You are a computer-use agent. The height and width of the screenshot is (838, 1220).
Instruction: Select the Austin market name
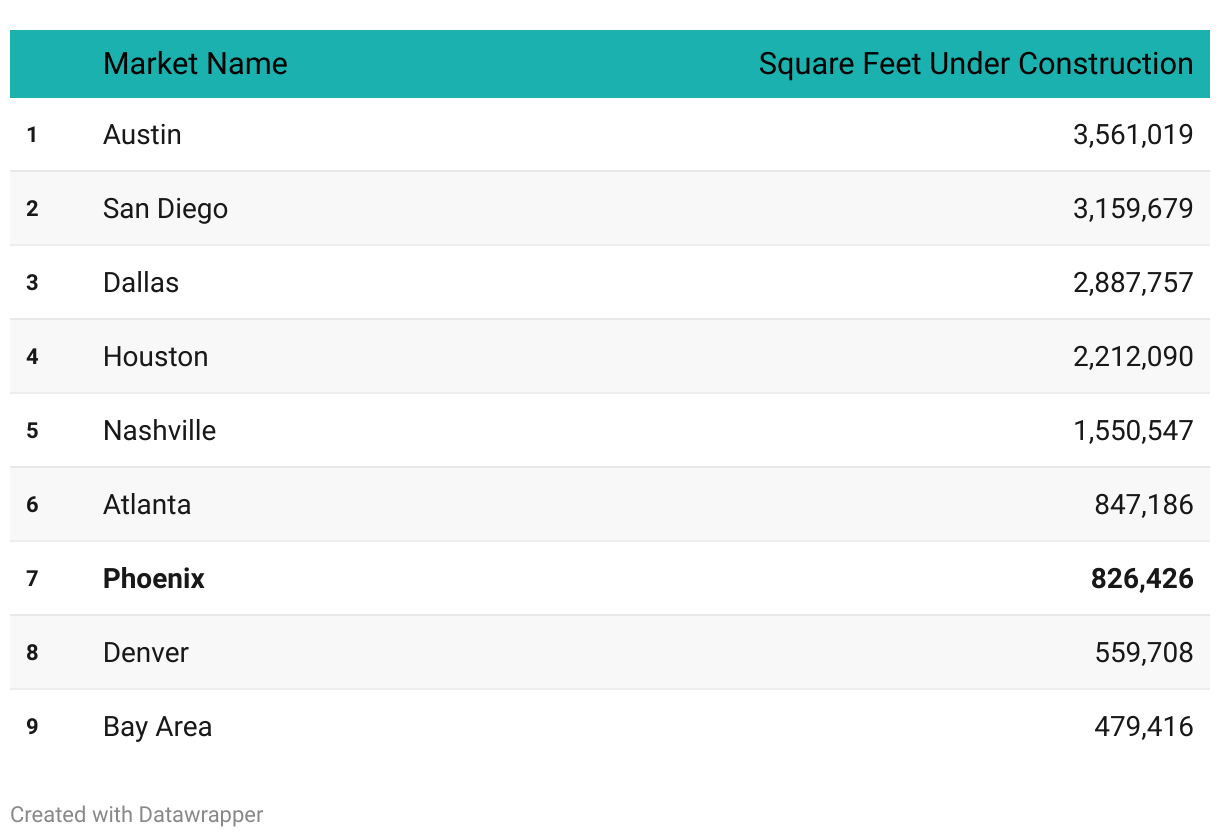pos(142,135)
